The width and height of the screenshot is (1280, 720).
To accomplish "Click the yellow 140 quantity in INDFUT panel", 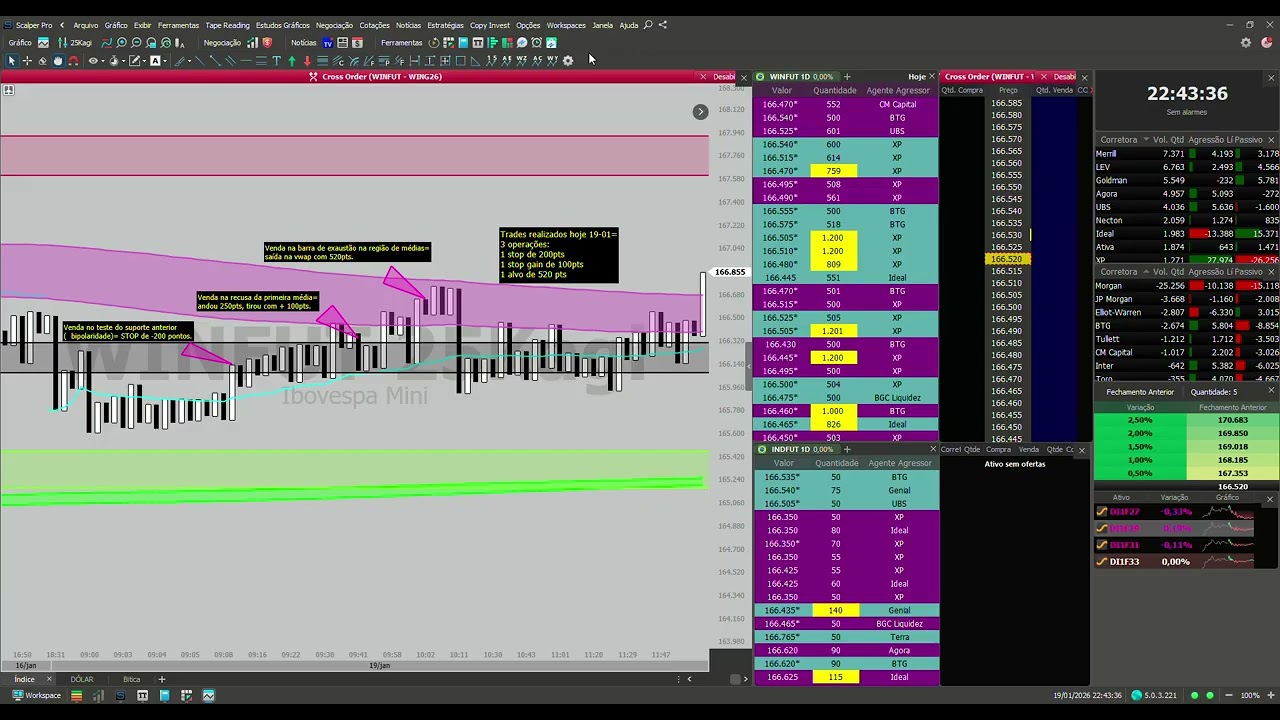I will coord(834,610).
